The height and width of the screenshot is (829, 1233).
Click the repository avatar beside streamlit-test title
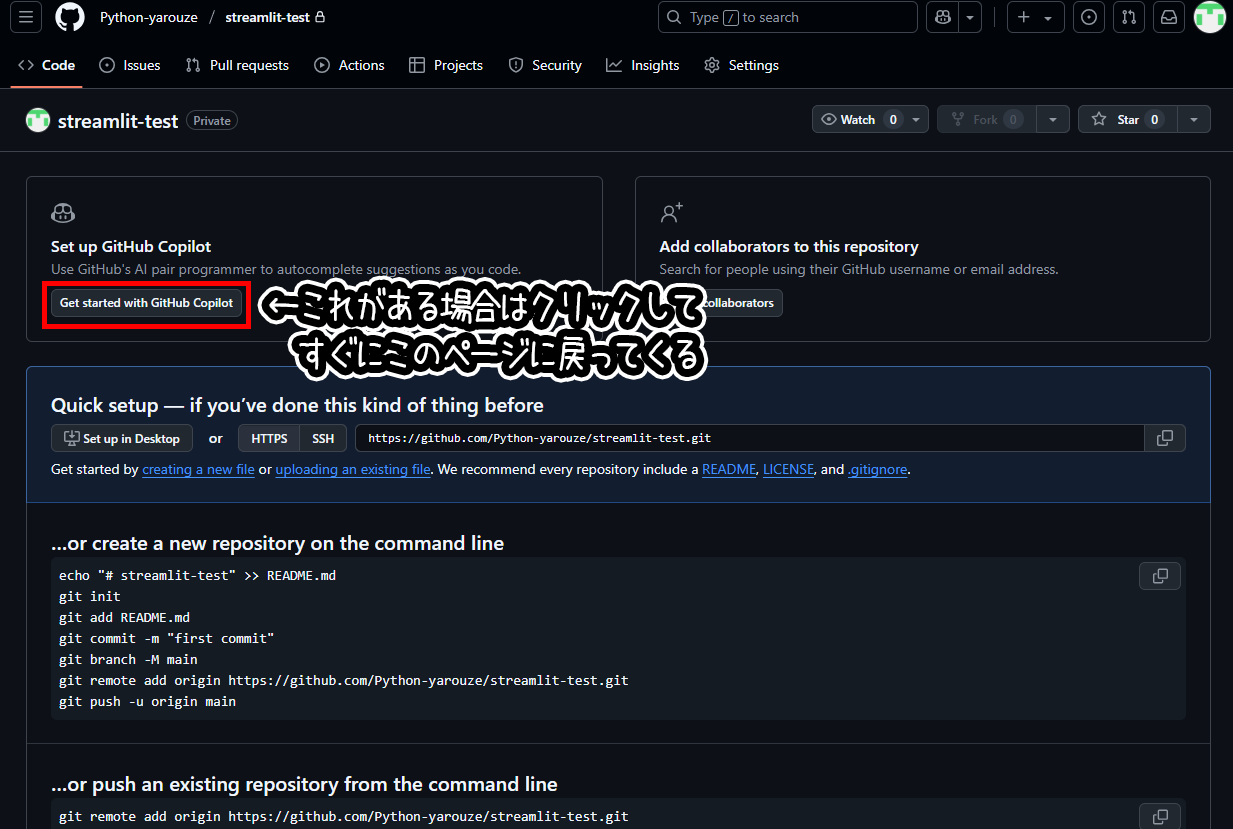(38, 120)
